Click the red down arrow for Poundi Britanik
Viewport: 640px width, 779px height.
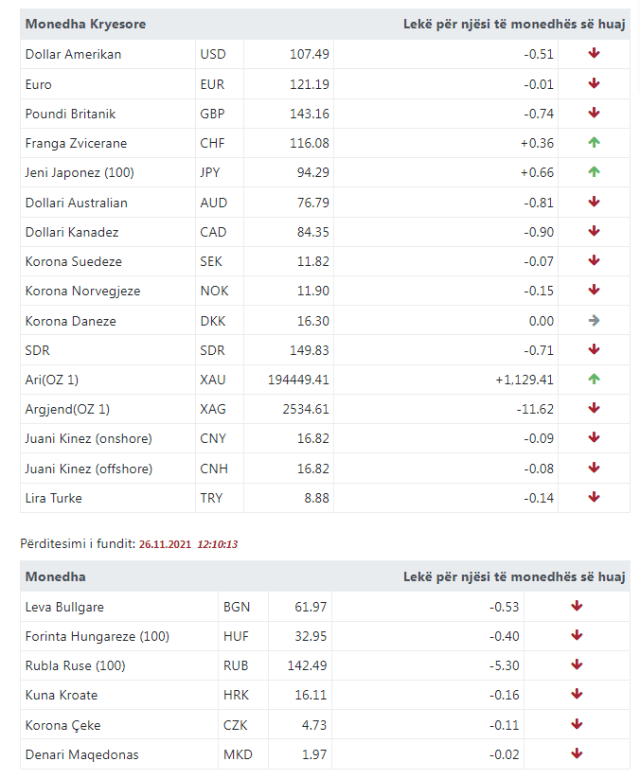tap(594, 113)
